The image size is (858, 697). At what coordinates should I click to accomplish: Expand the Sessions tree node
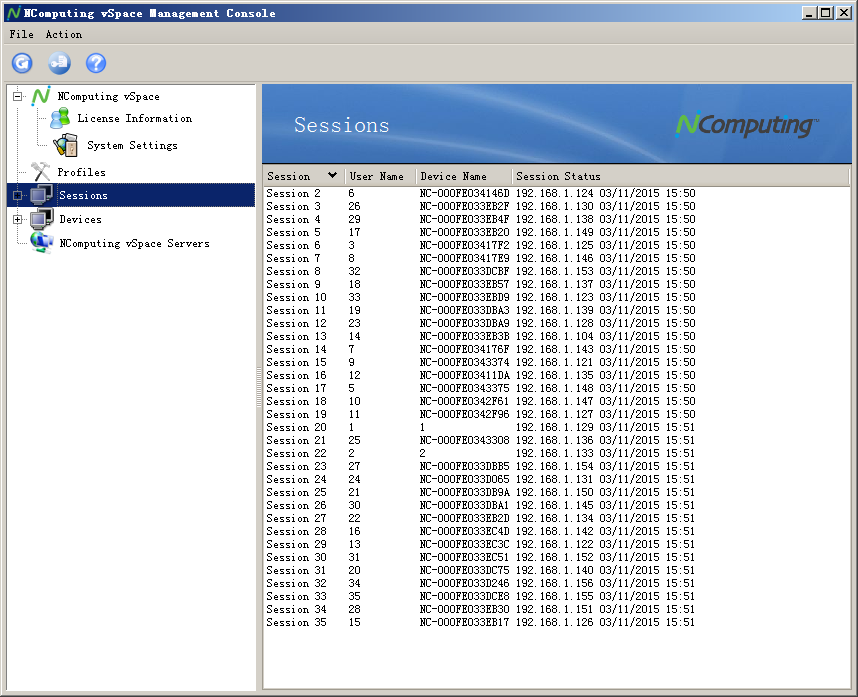(17, 196)
